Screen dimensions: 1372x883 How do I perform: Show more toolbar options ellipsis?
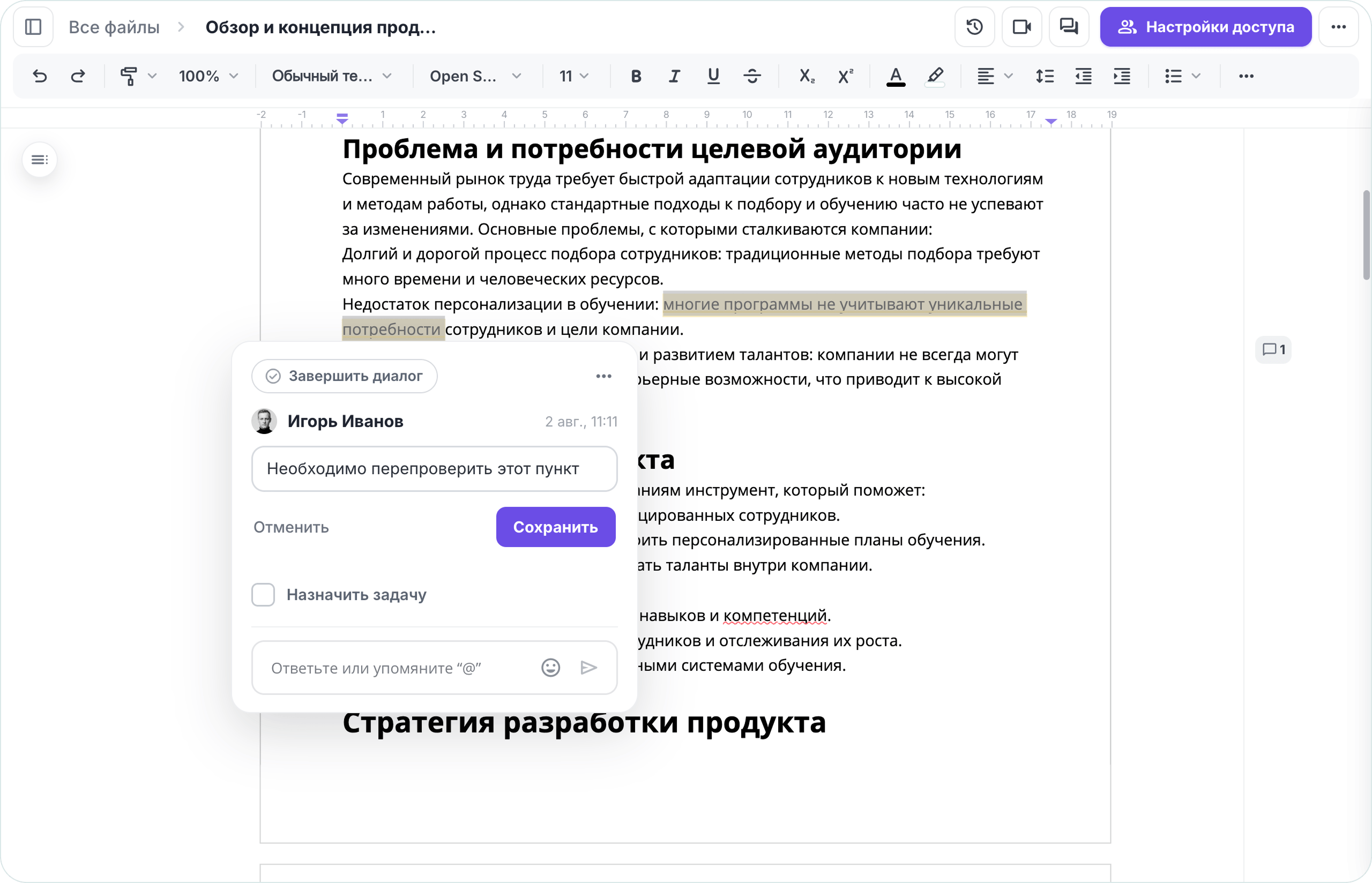pyautogui.click(x=1246, y=76)
